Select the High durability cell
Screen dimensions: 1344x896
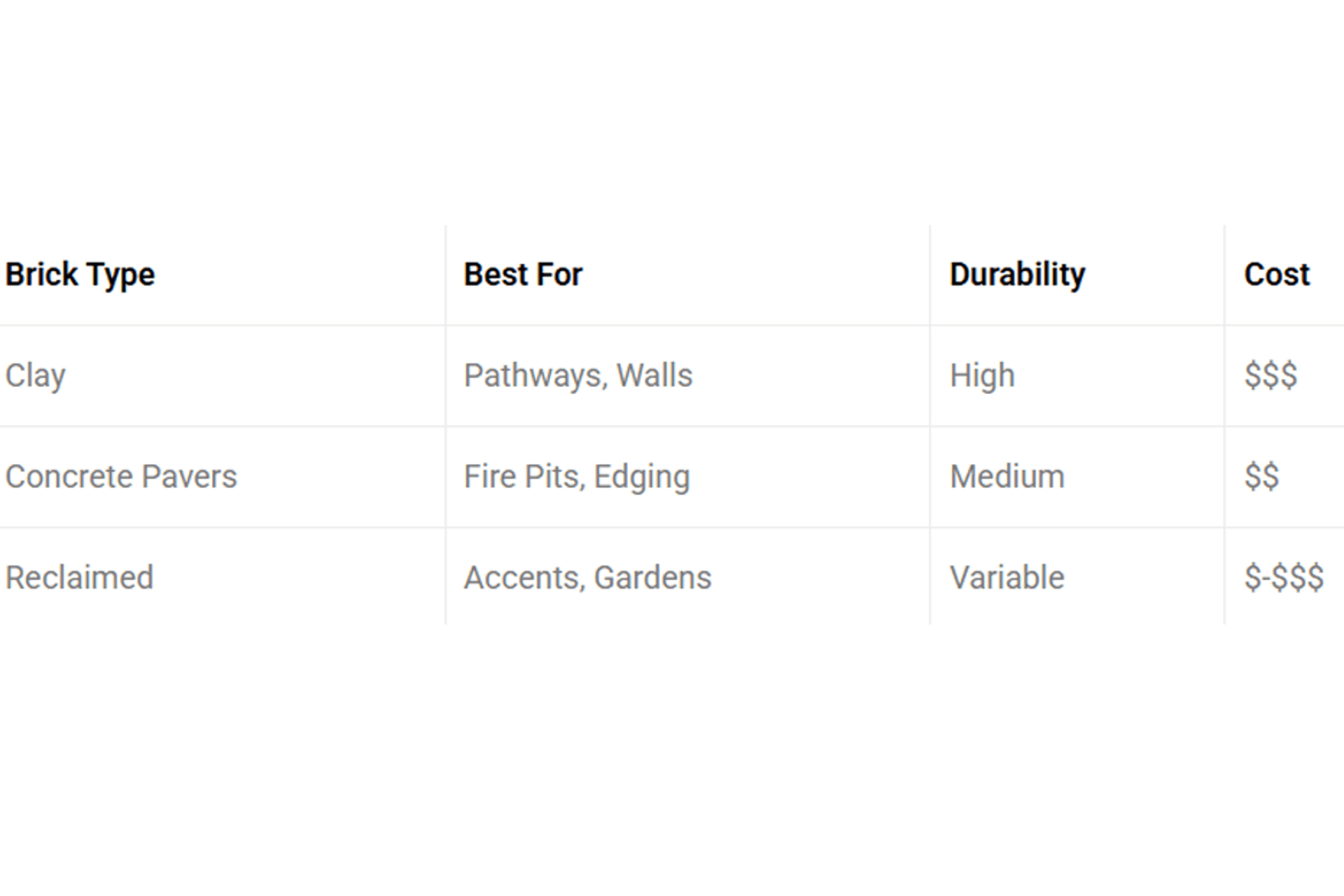coord(982,376)
